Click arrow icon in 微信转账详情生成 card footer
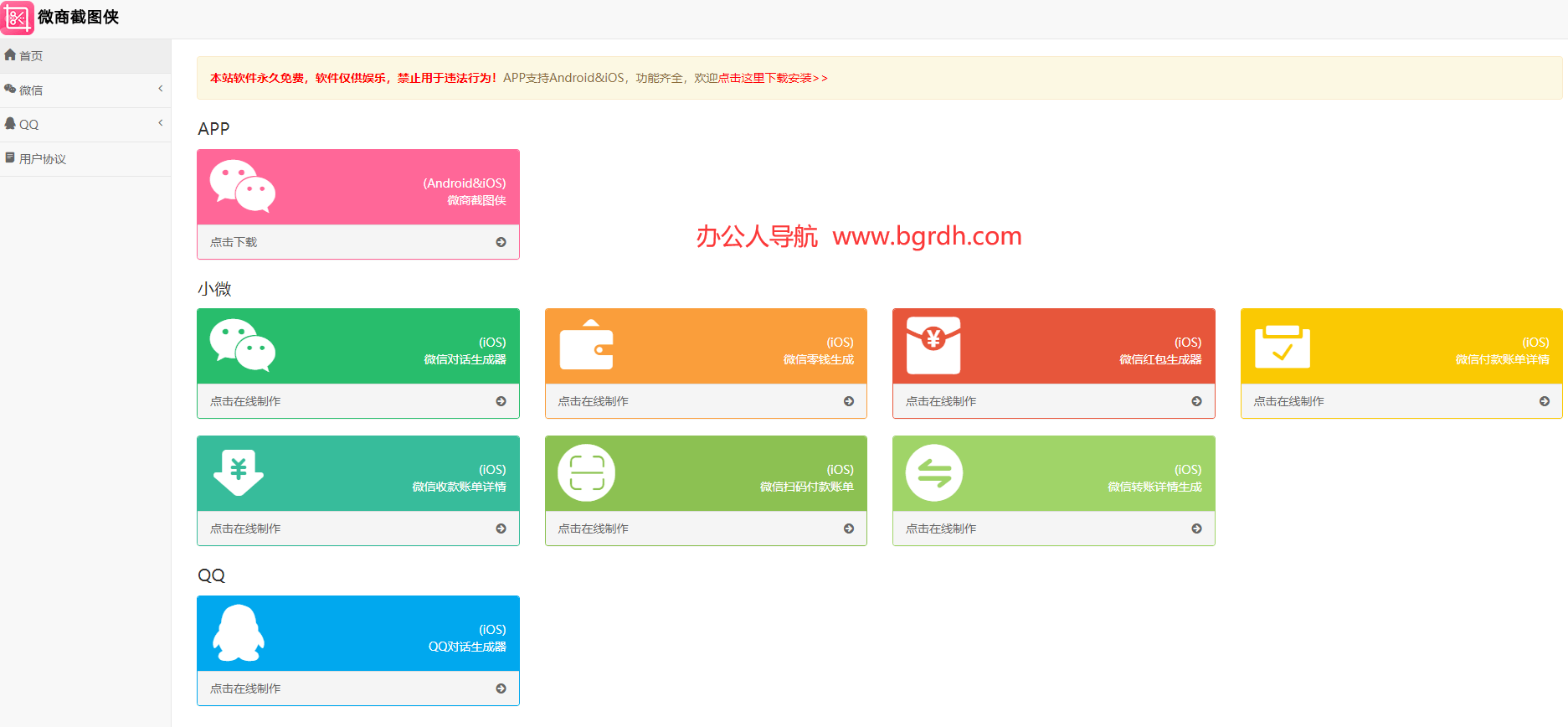The height and width of the screenshot is (727, 1568). pos(1196,528)
